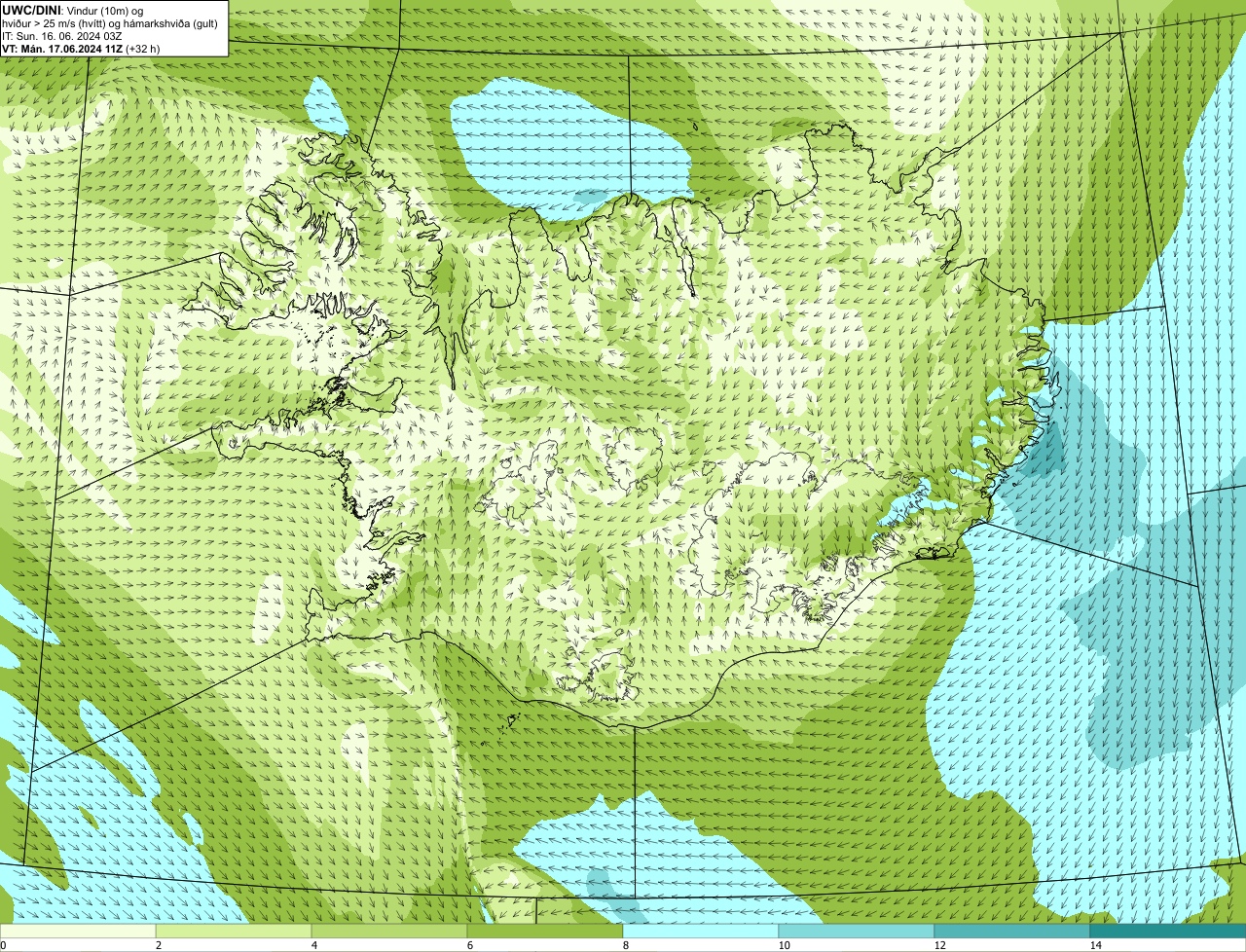
Task: Click the '10' tick label on the color bar
Action: [784, 945]
